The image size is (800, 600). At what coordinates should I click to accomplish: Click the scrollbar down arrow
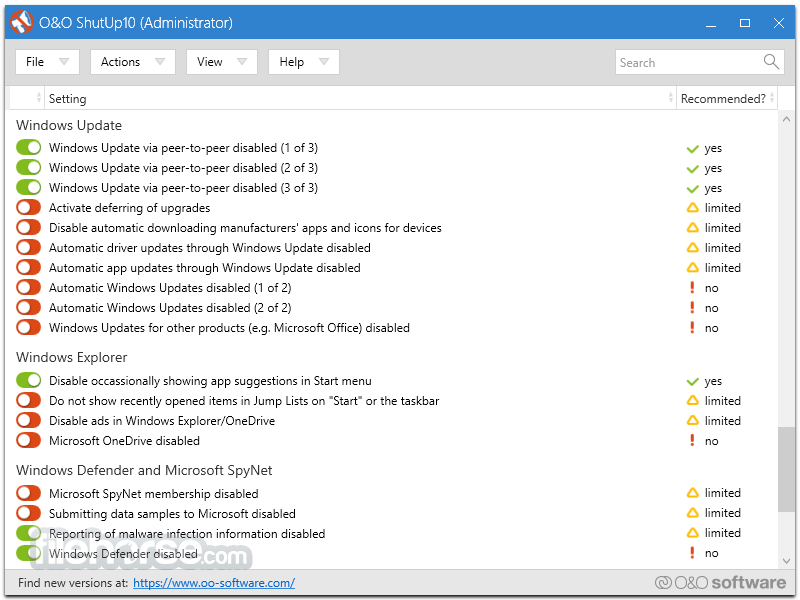[x=786, y=561]
